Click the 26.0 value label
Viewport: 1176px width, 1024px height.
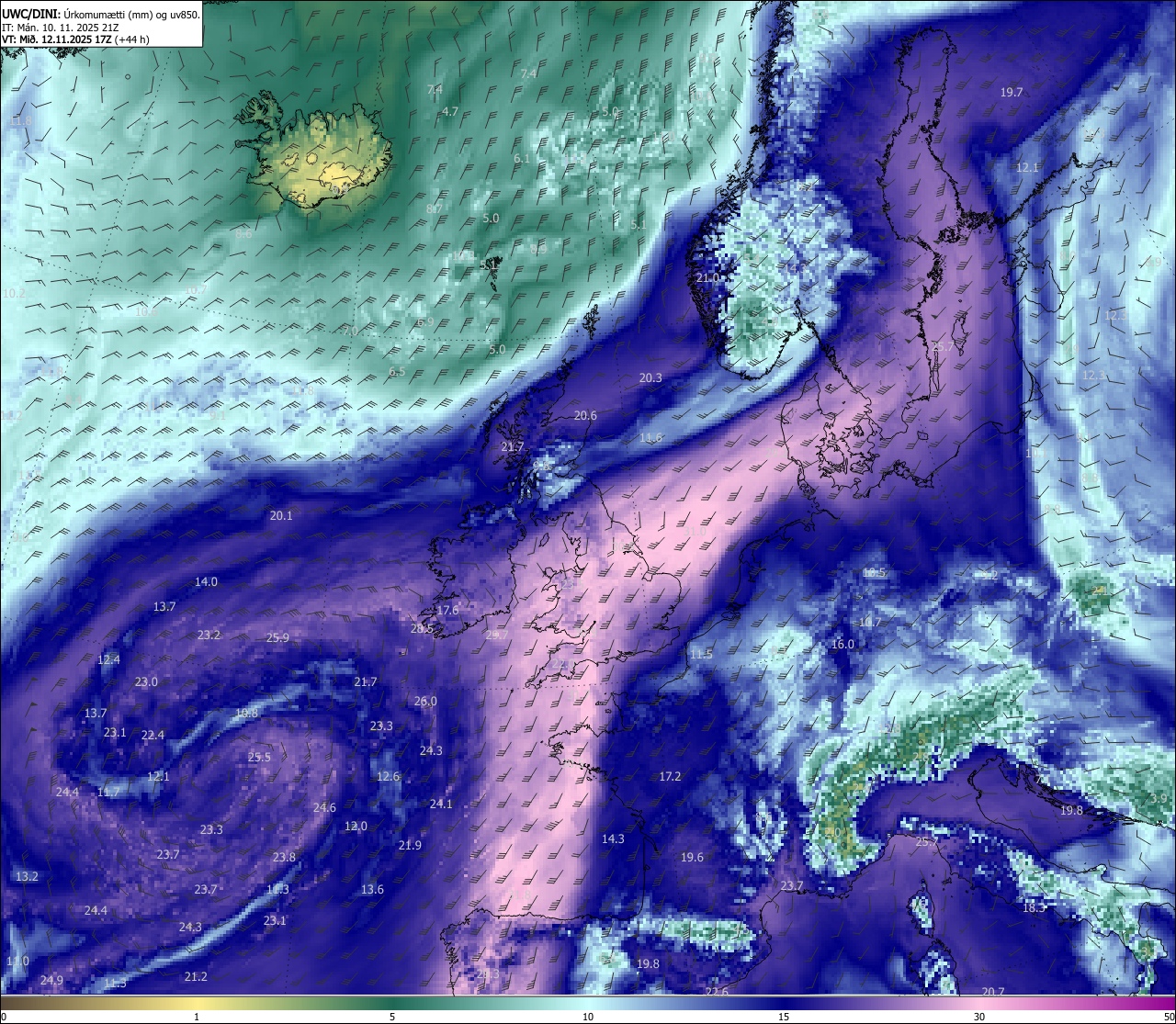(425, 701)
